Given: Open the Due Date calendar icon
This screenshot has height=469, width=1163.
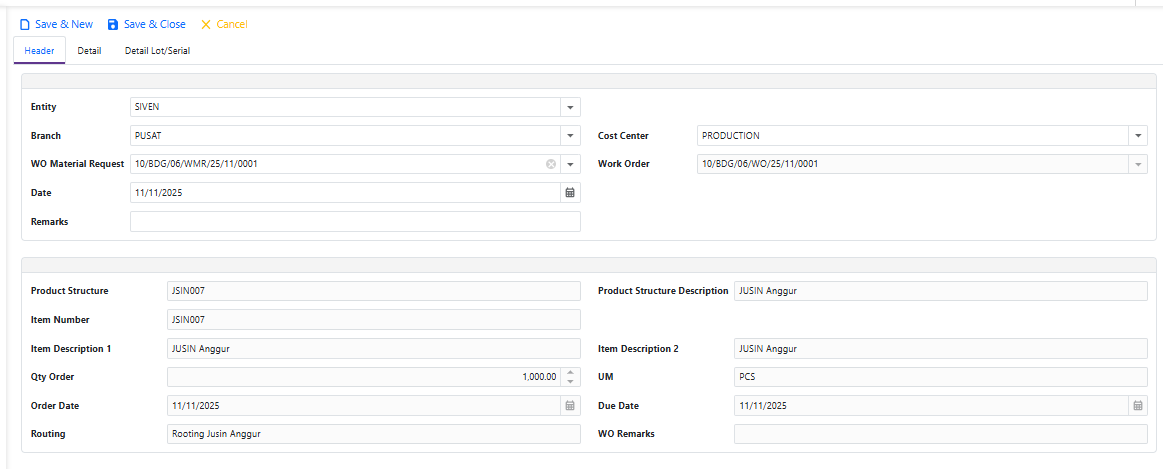Looking at the screenshot, I should (x=1138, y=406).
